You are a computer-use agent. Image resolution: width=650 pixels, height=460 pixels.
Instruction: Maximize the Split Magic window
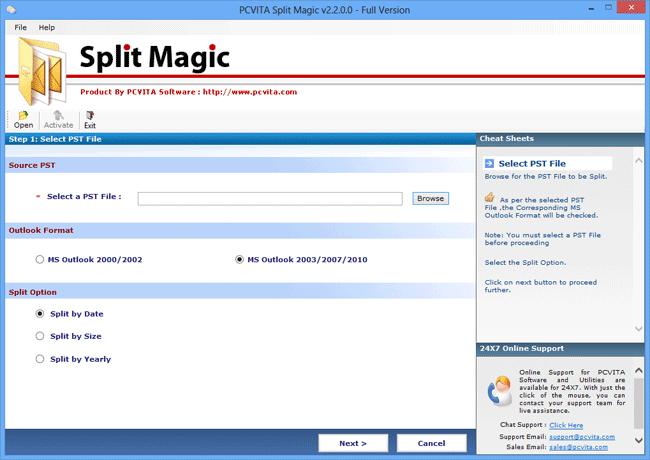[608, 7]
